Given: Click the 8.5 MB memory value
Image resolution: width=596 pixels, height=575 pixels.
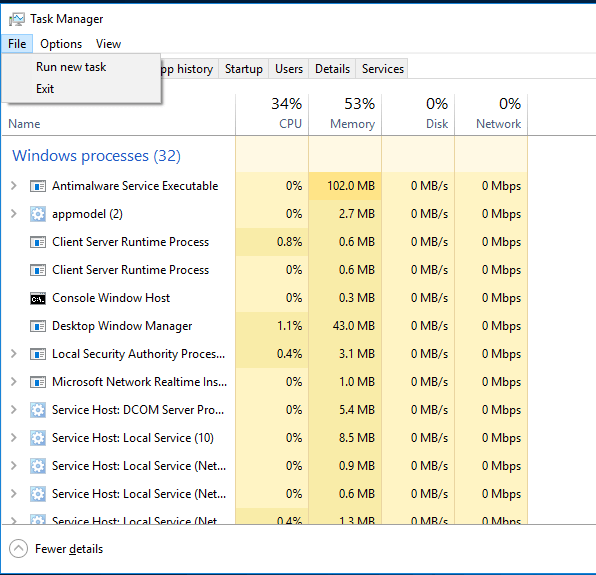Looking at the screenshot, I should click(357, 438).
